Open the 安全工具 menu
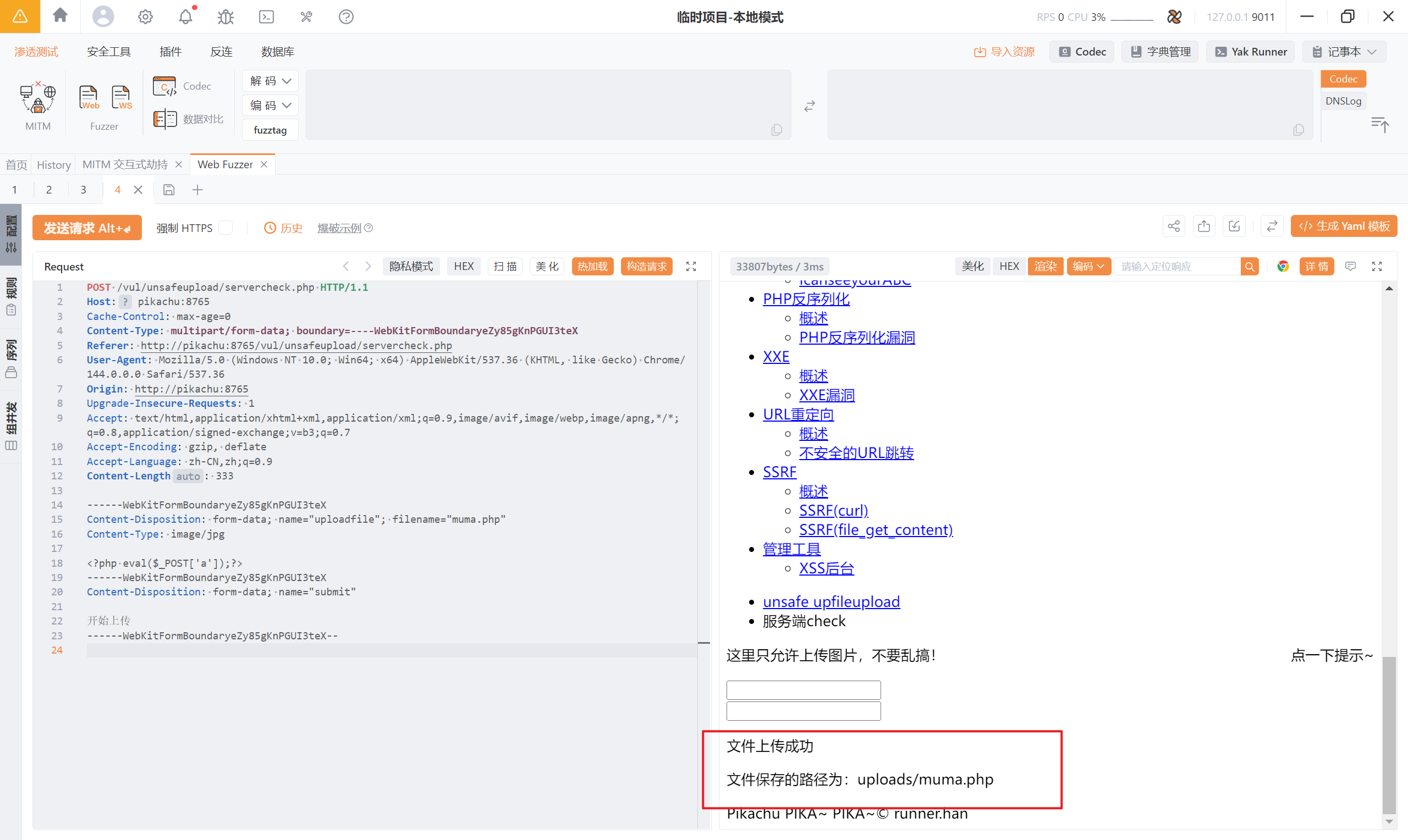 coord(109,52)
